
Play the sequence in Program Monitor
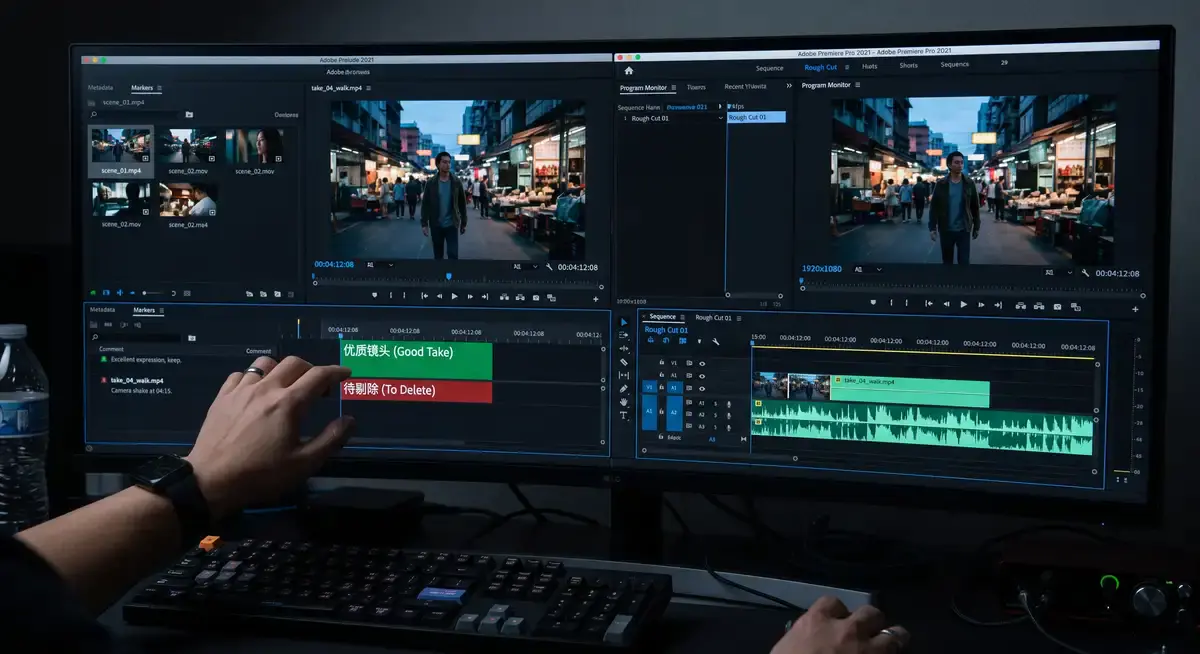pyautogui.click(x=964, y=304)
